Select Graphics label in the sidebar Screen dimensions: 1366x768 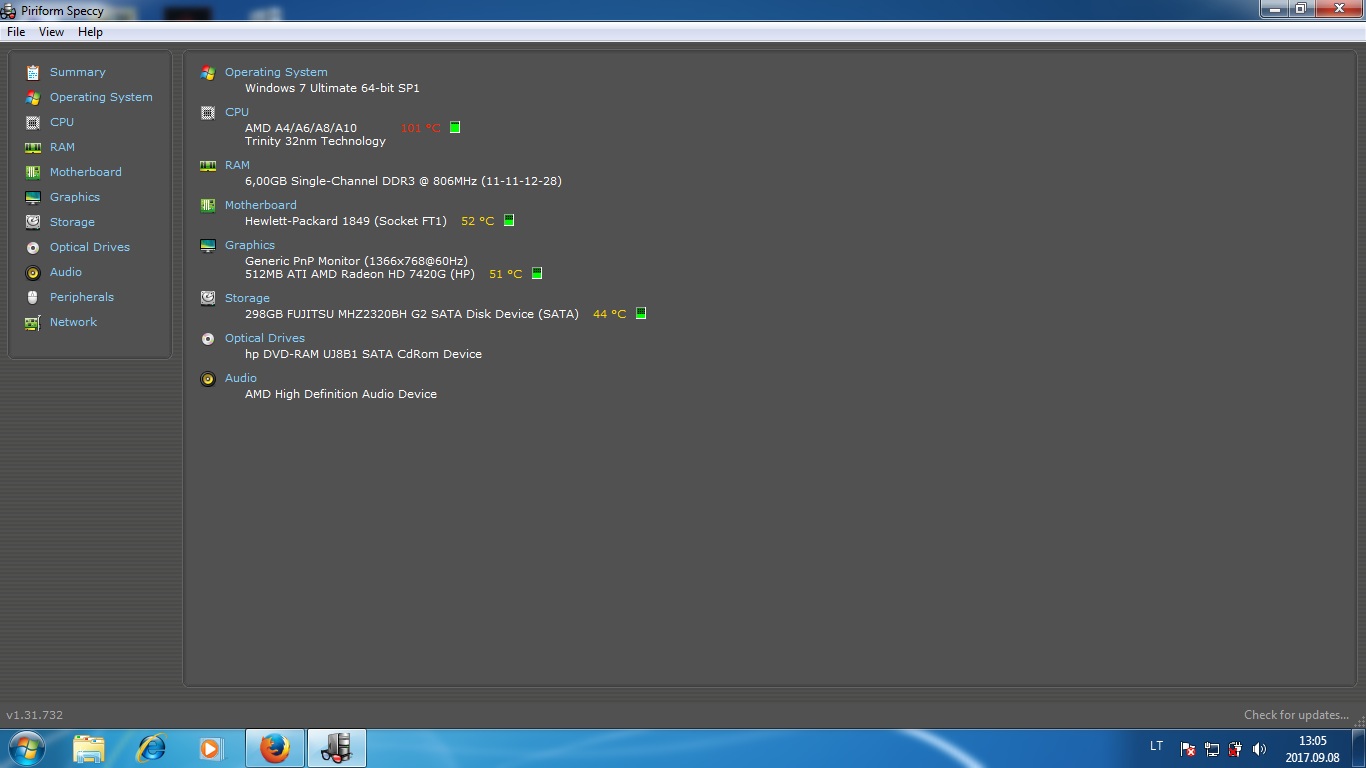click(x=75, y=197)
